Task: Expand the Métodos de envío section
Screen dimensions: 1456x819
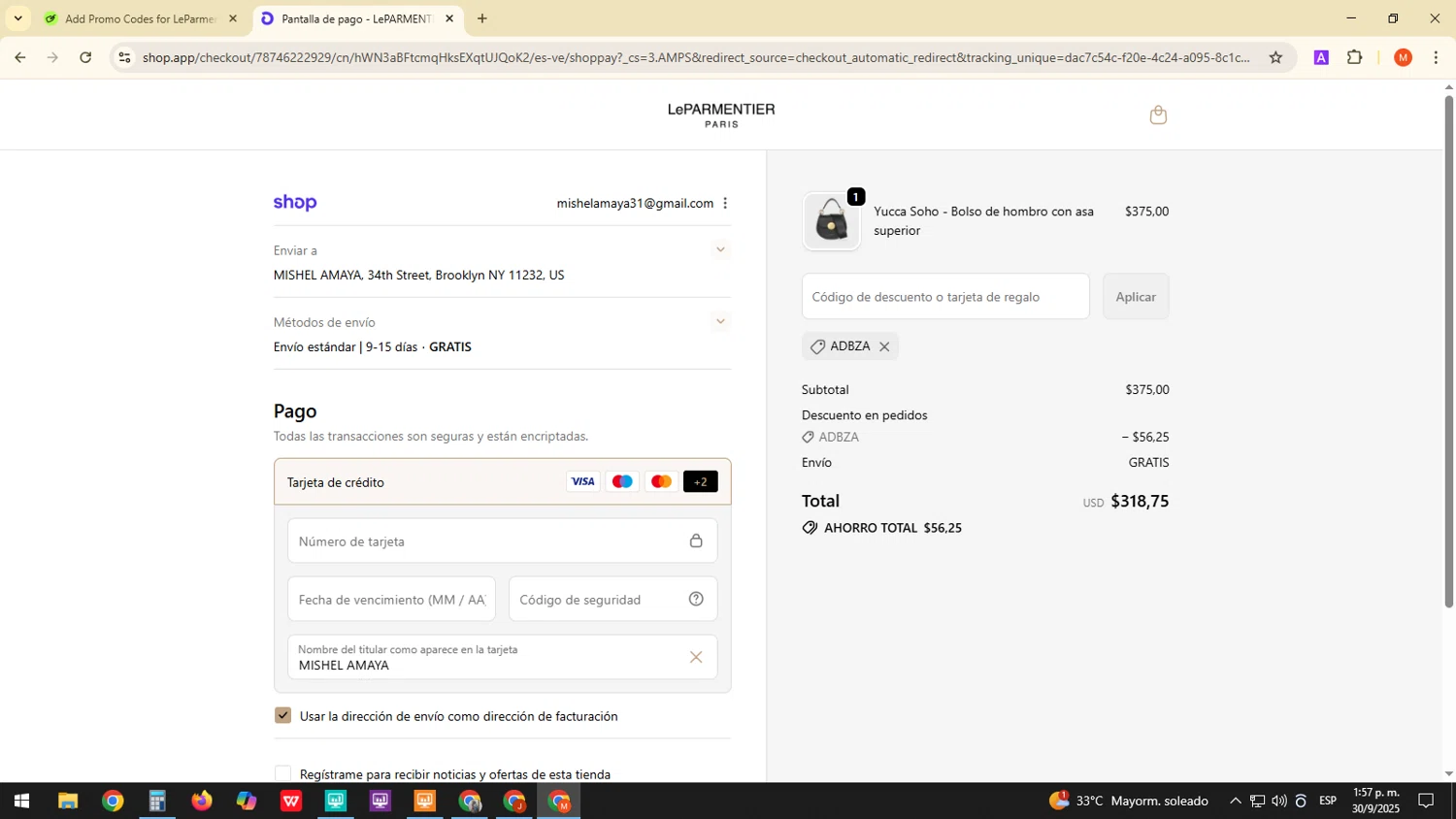Action: [720, 322]
